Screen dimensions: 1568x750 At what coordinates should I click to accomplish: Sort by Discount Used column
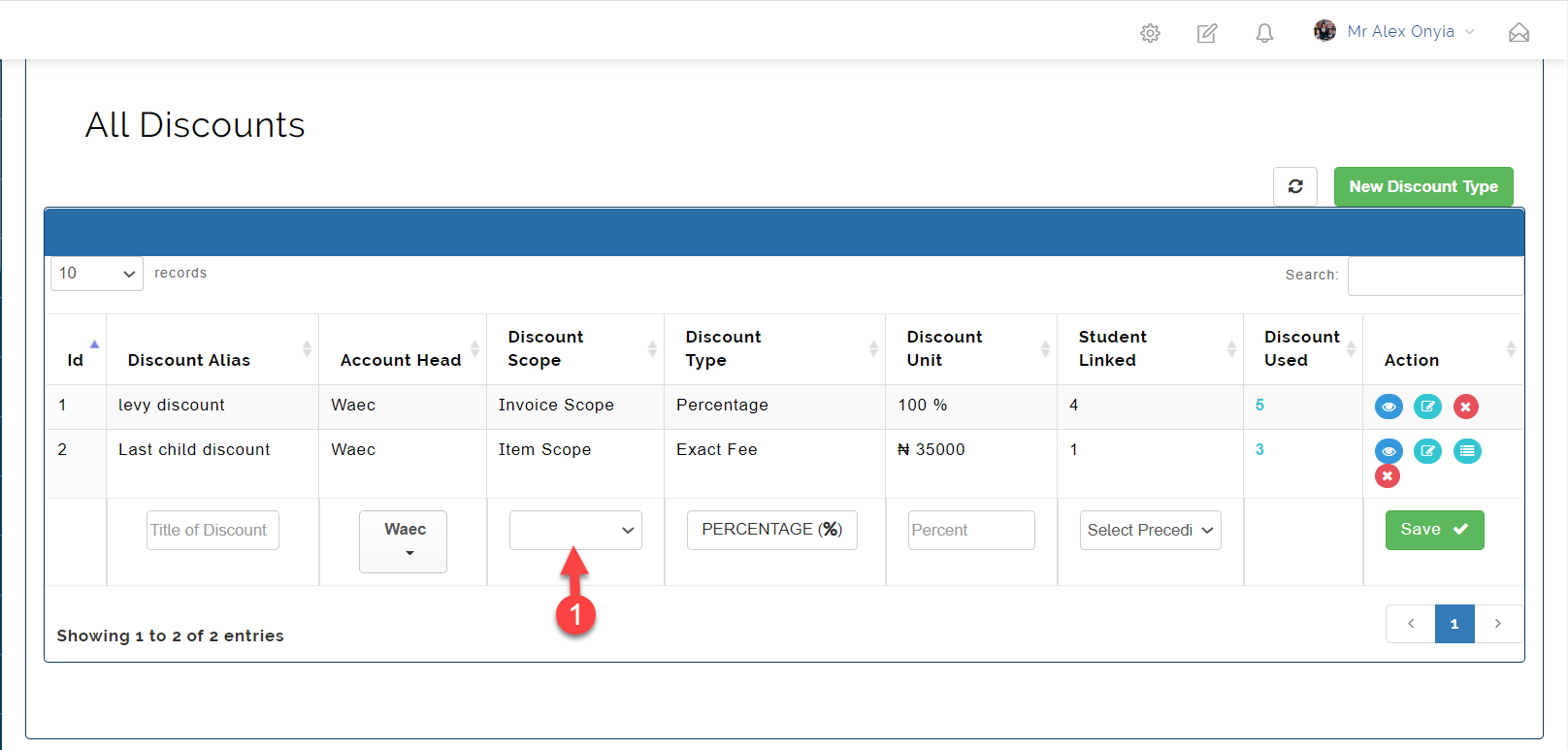tap(1303, 349)
